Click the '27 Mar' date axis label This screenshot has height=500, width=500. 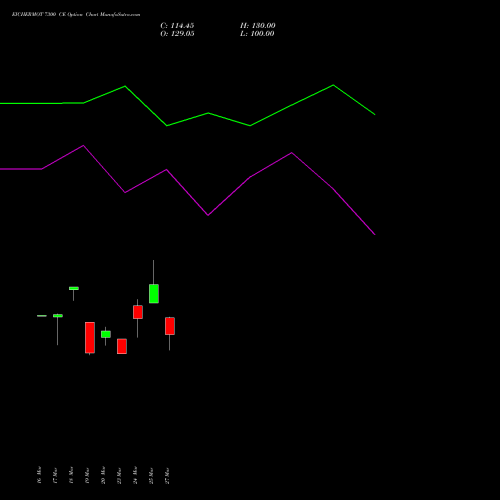point(167,475)
